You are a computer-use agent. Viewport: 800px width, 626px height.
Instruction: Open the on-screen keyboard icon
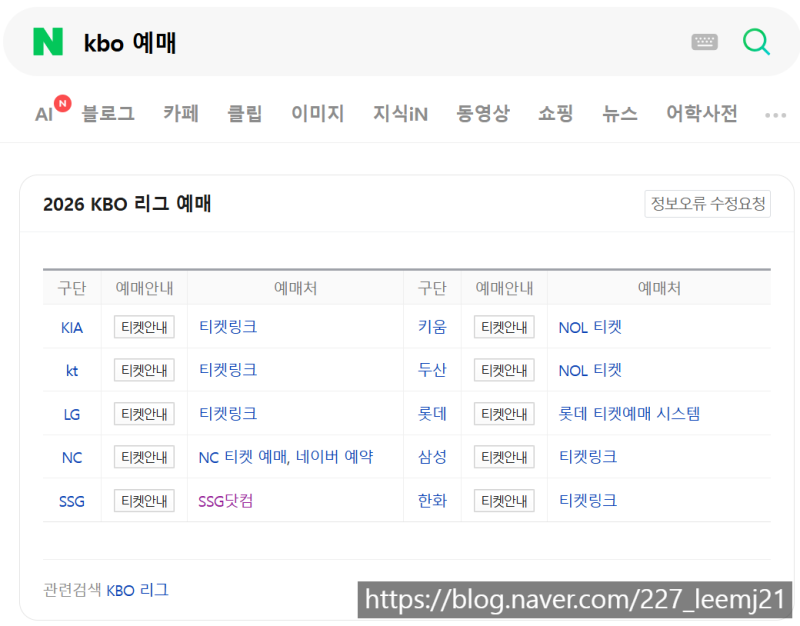pos(704,42)
